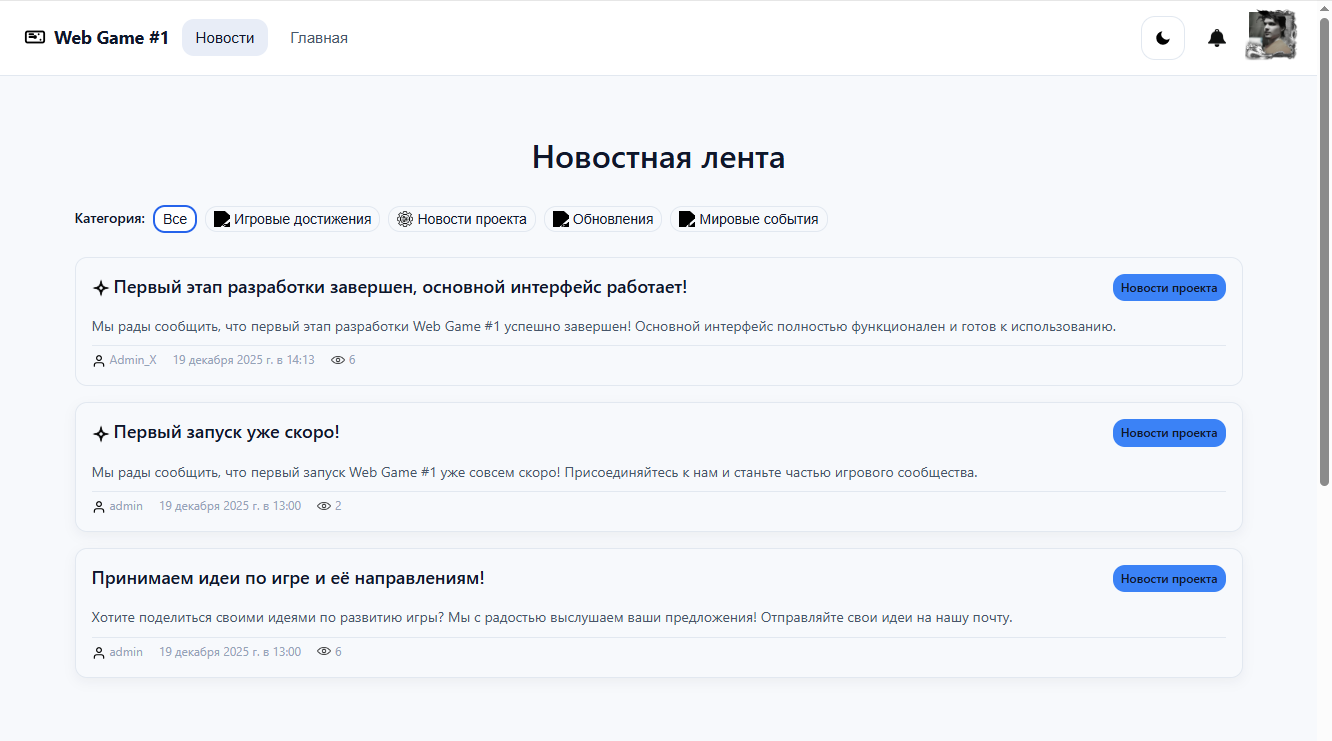Screen dimensions: 1332x741
Task: Activate the Игровые достижения filter
Action: [x=292, y=219]
